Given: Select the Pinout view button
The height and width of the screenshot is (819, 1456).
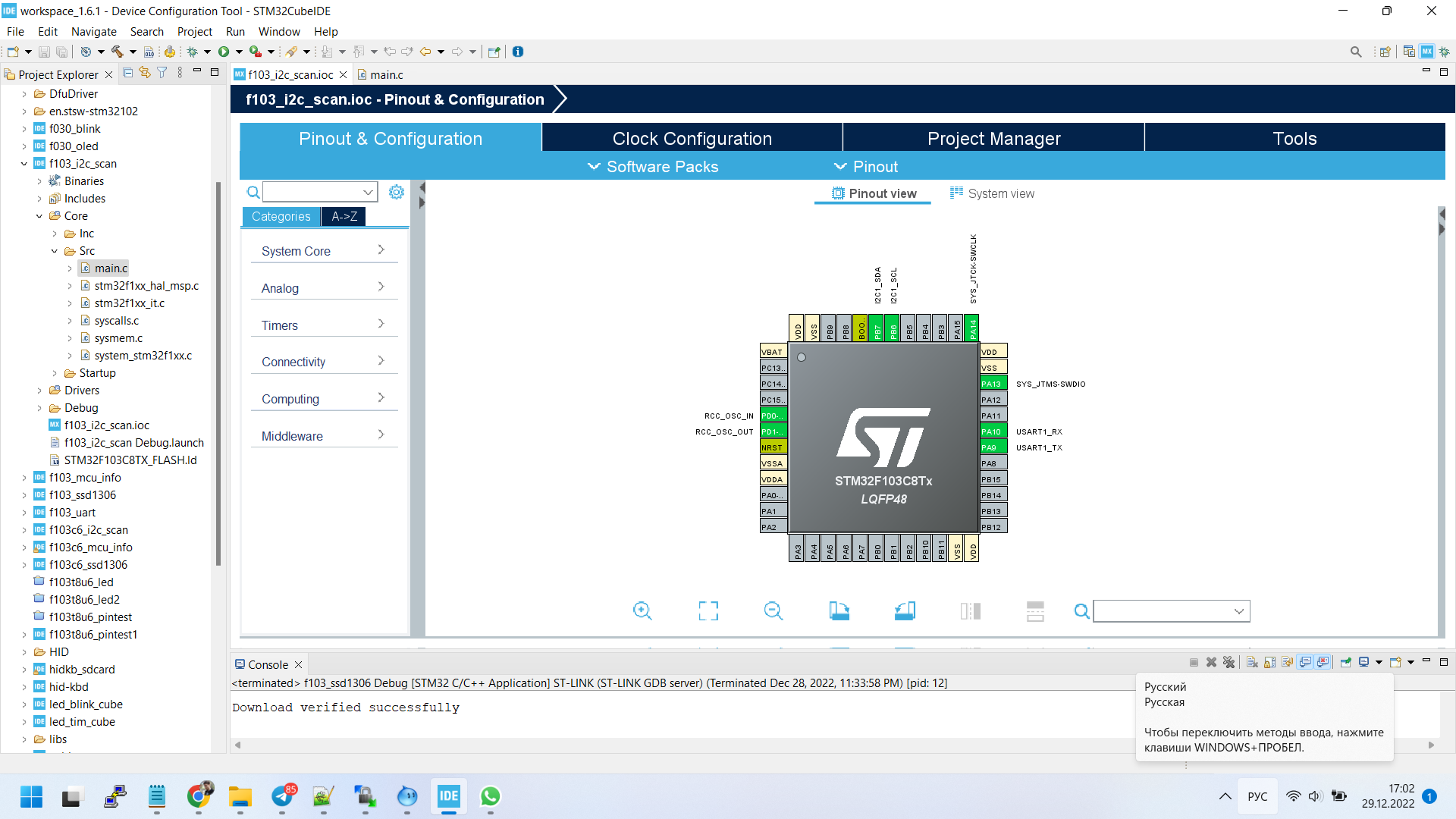Looking at the screenshot, I should pyautogui.click(x=874, y=193).
